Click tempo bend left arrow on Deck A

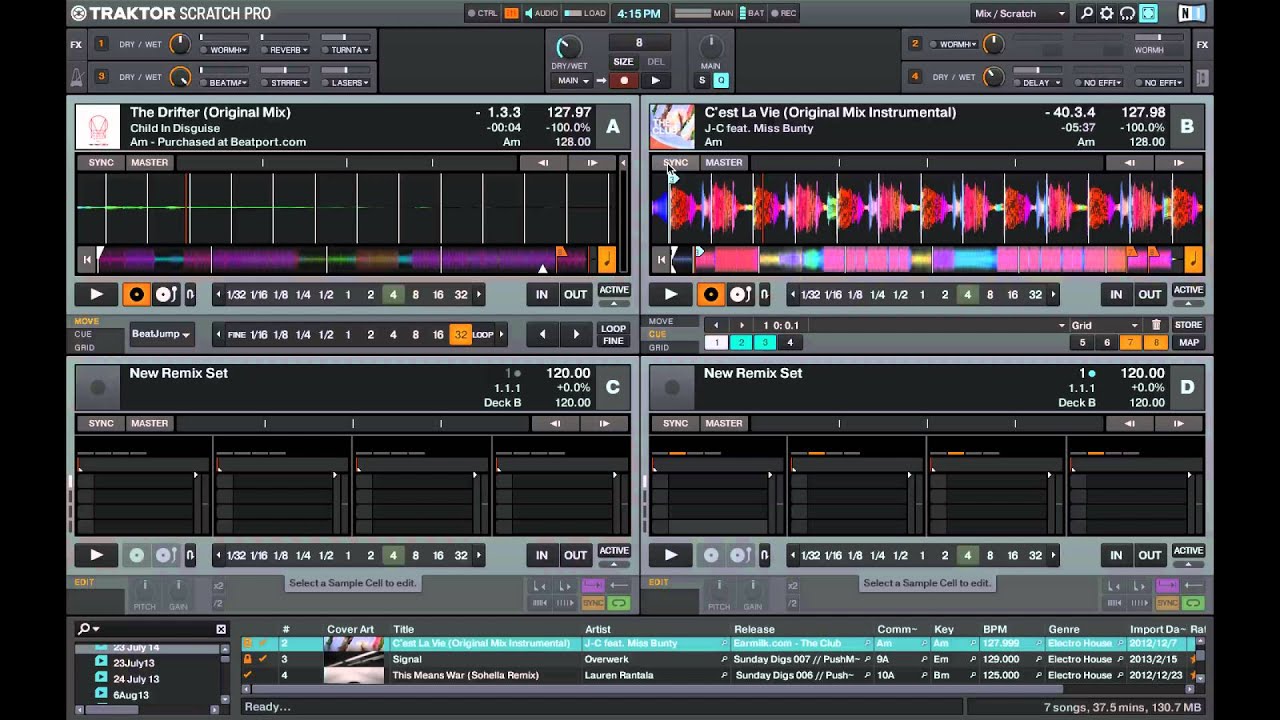543,163
